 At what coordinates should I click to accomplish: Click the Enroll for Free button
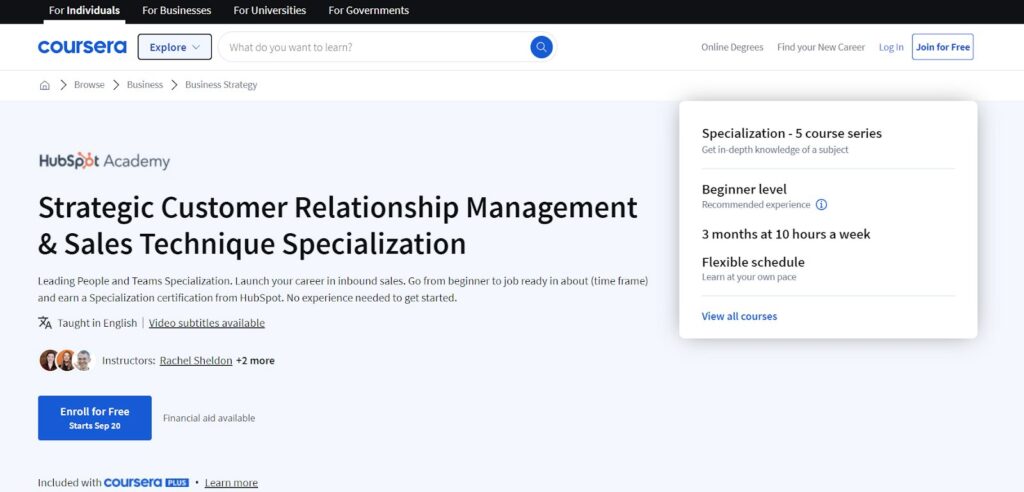[x=95, y=418]
